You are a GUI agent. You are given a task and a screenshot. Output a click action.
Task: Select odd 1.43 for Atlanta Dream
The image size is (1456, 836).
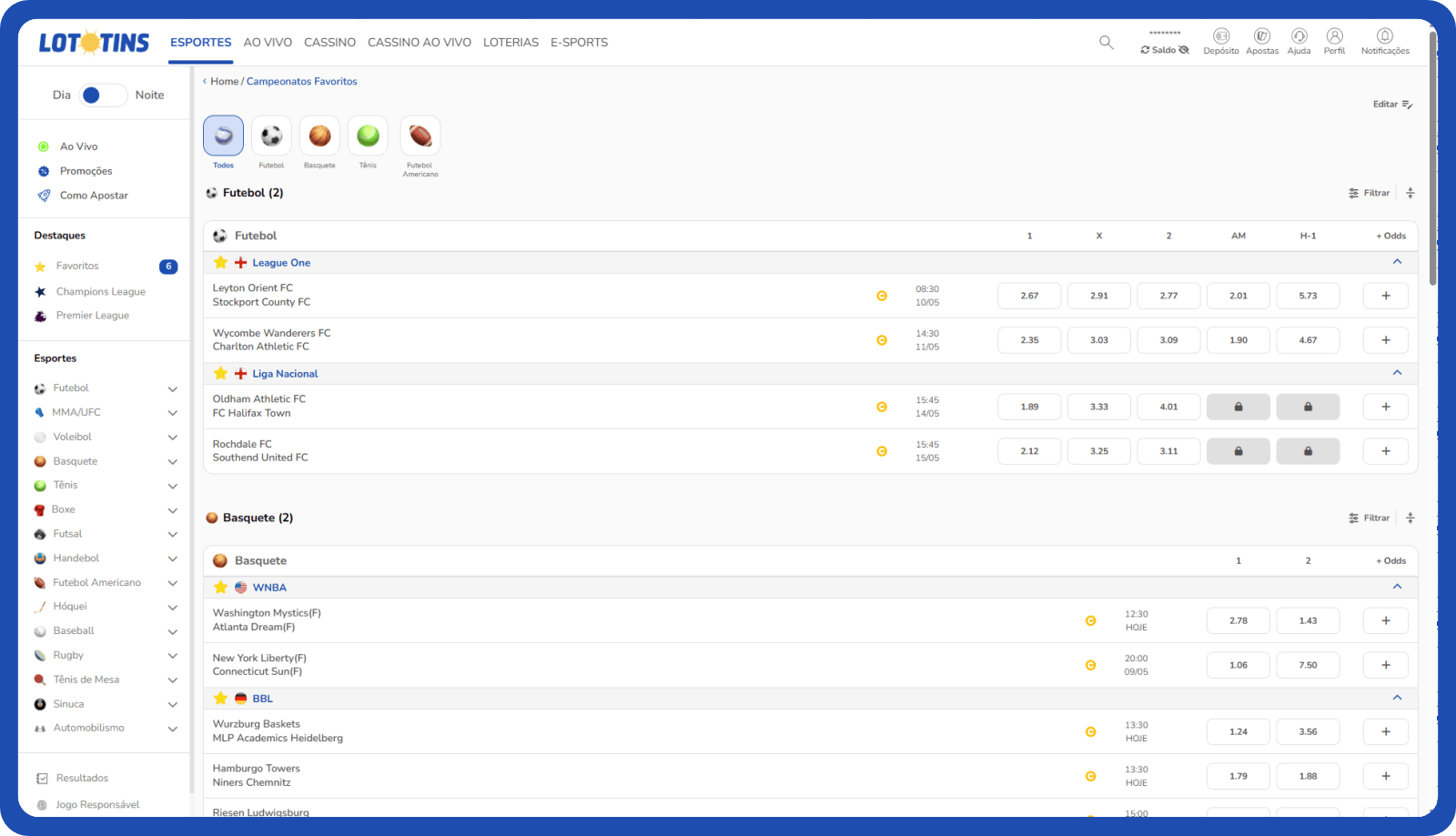(1308, 620)
